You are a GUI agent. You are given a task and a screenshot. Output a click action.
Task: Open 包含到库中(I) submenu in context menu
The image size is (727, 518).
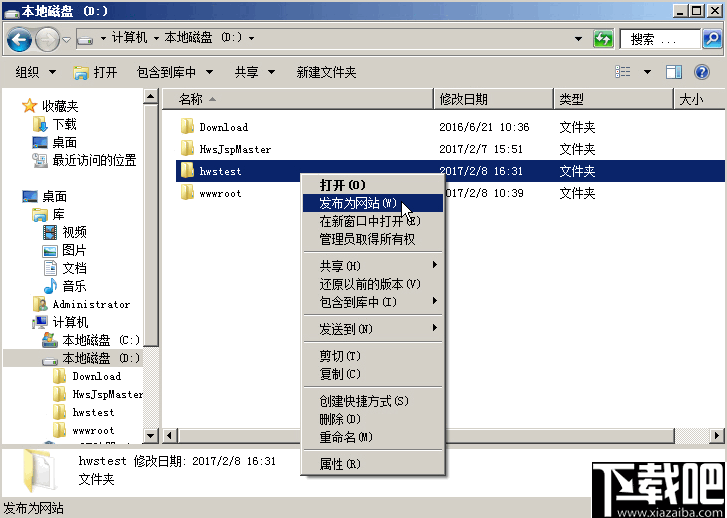click(x=373, y=302)
